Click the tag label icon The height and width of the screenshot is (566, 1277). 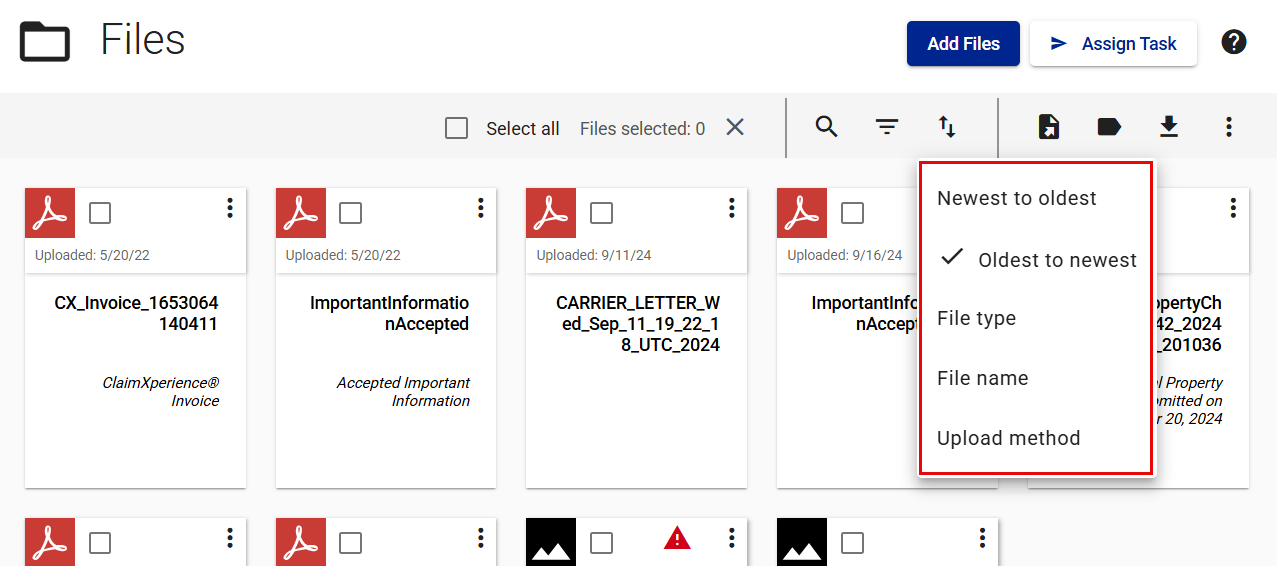(1109, 127)
